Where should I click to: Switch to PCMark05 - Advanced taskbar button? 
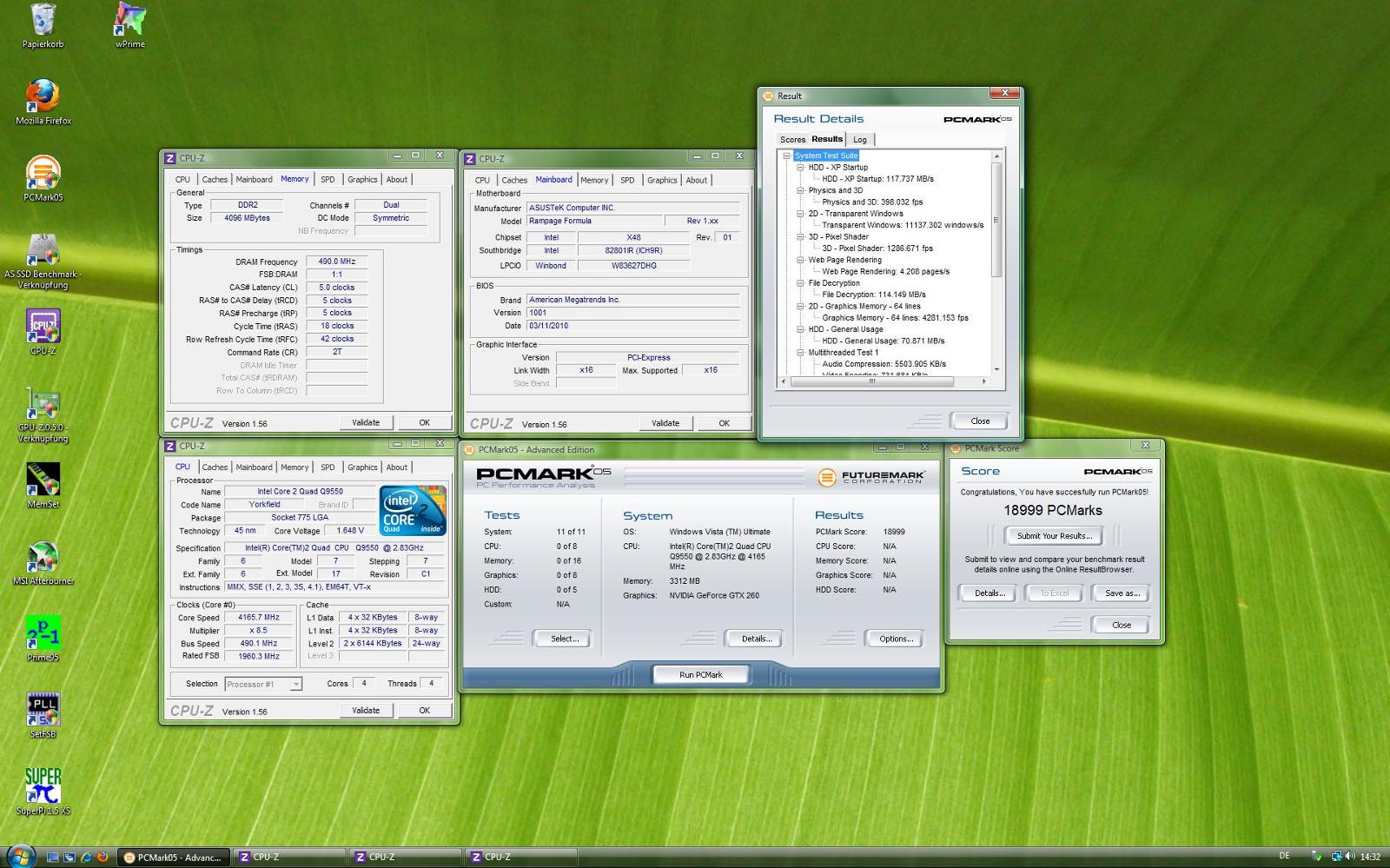coord(173,857)
